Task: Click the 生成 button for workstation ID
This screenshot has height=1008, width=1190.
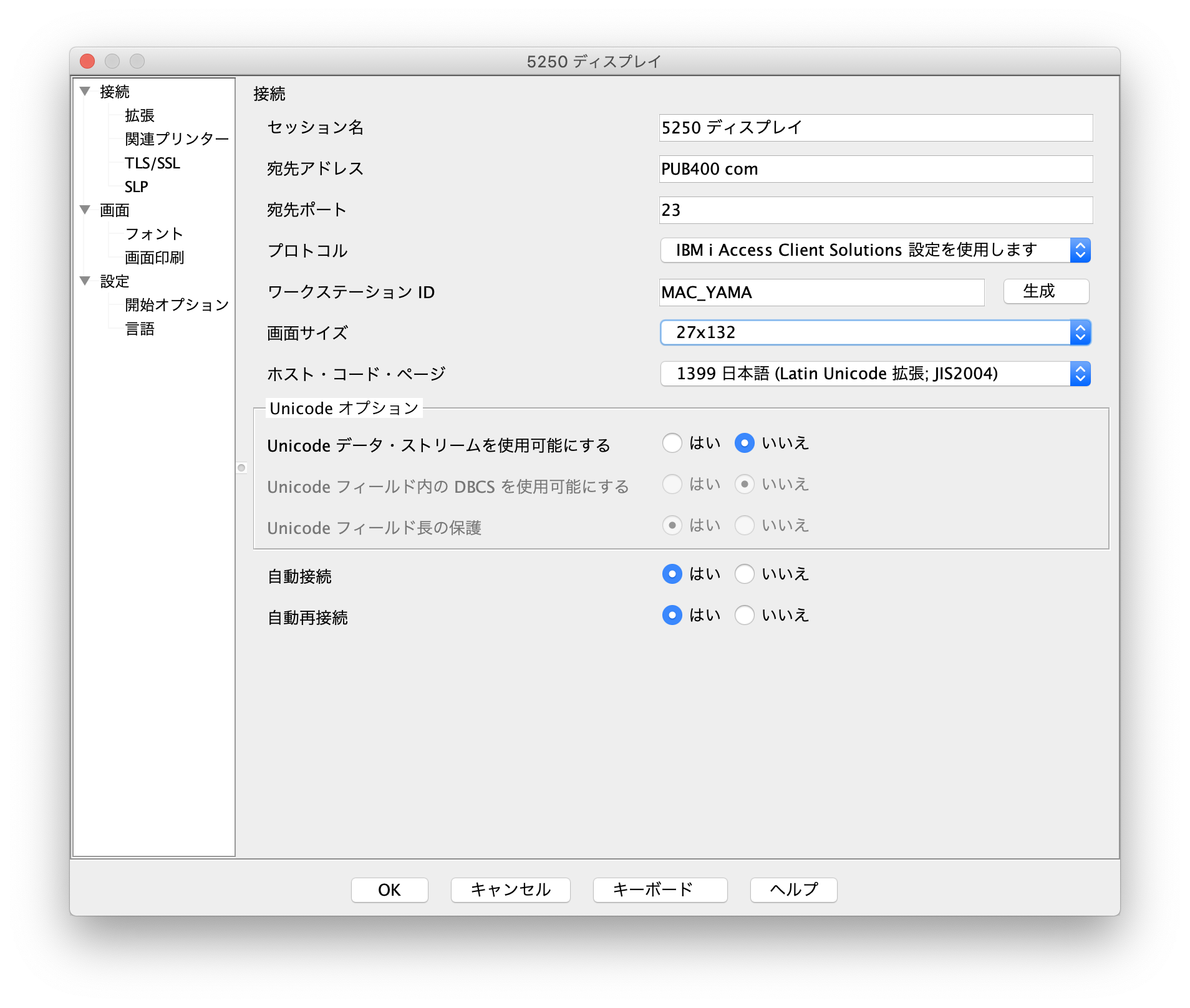Action: pyautogui.click(x=1045, y=291)
